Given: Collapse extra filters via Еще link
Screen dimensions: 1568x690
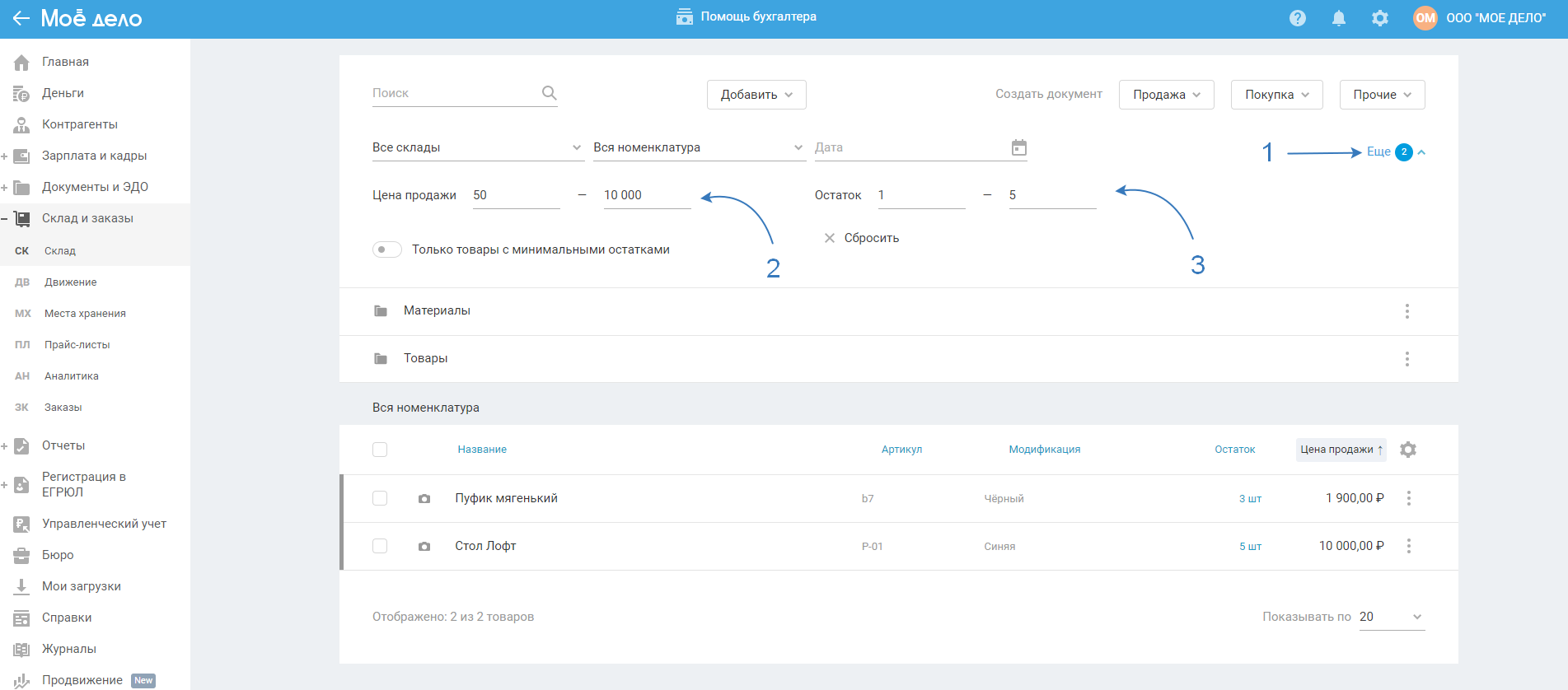Looking at the screenshot, I should (1378, 152).
